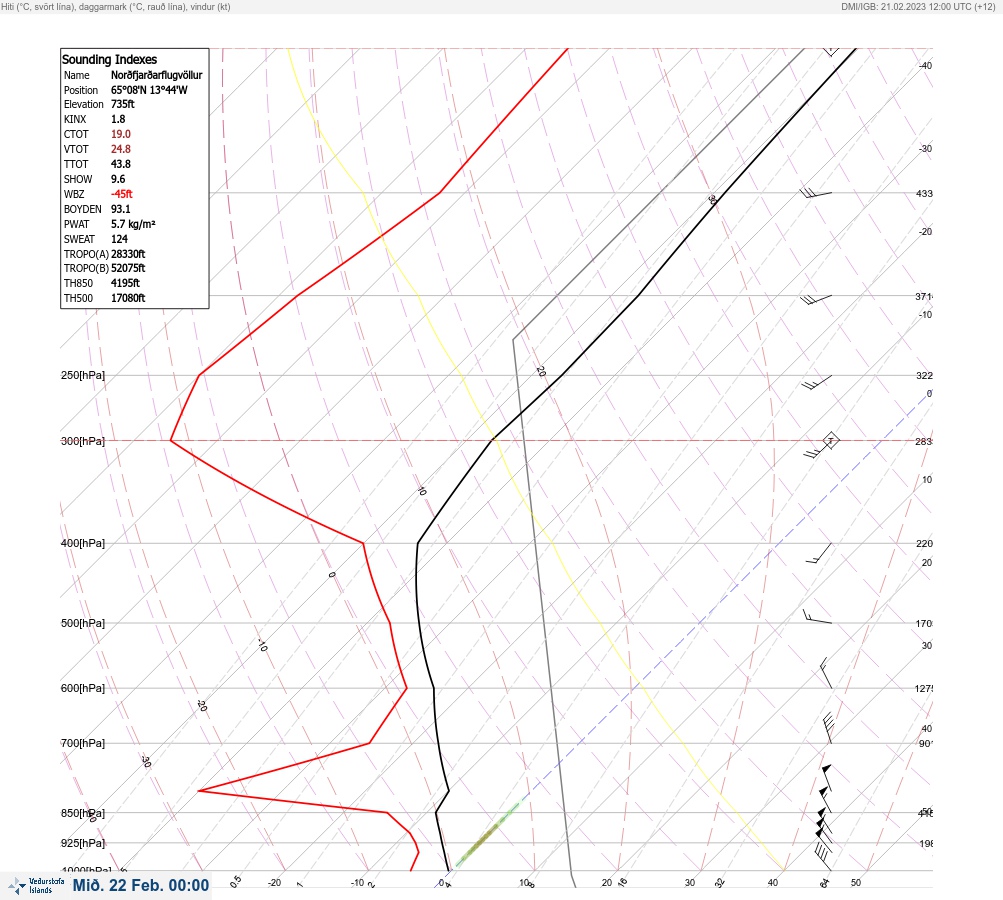Click the SHOW value 9.6
Viewport: 1003px width, 900px height.
point(118,179)
